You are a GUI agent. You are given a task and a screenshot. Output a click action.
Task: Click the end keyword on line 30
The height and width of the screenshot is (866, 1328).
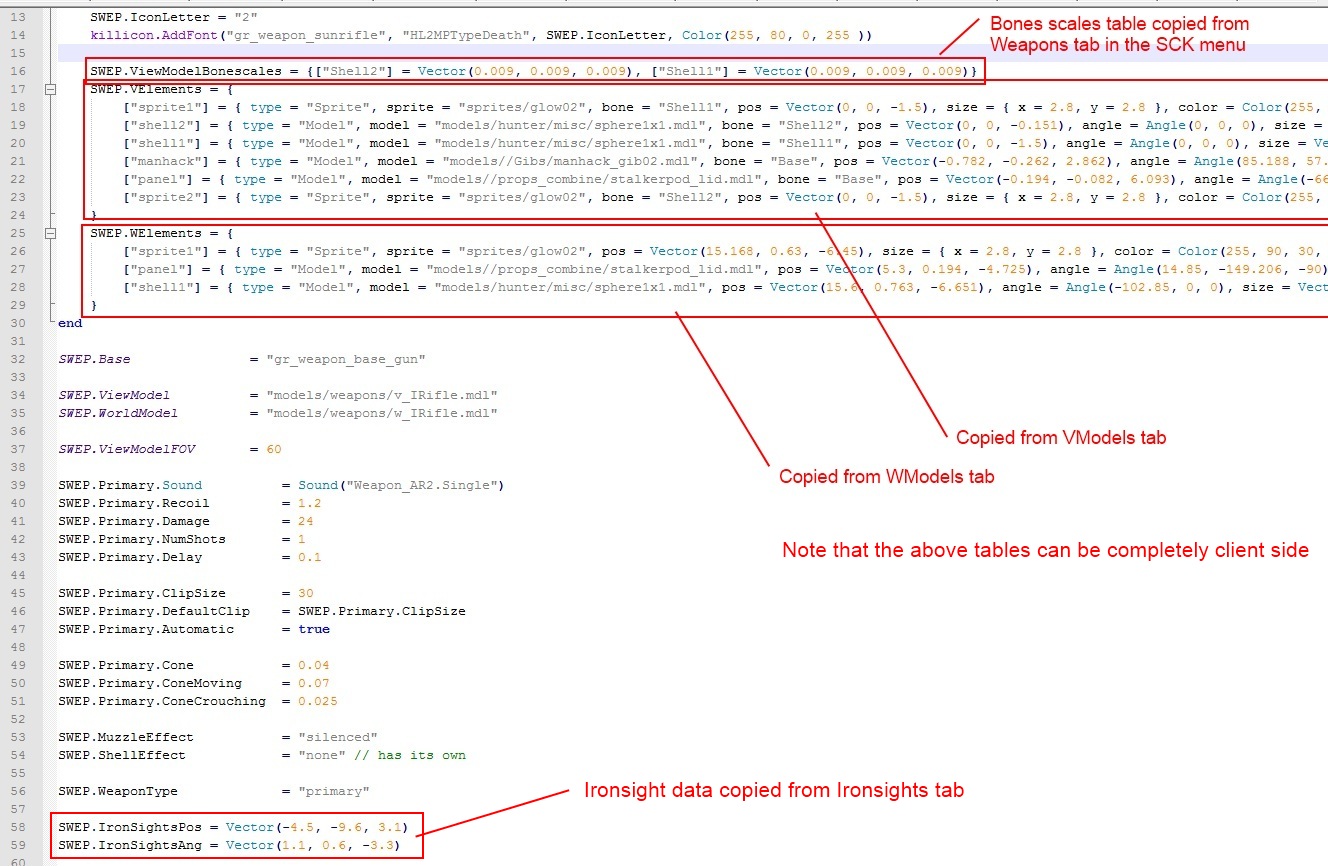pos(70,324)
